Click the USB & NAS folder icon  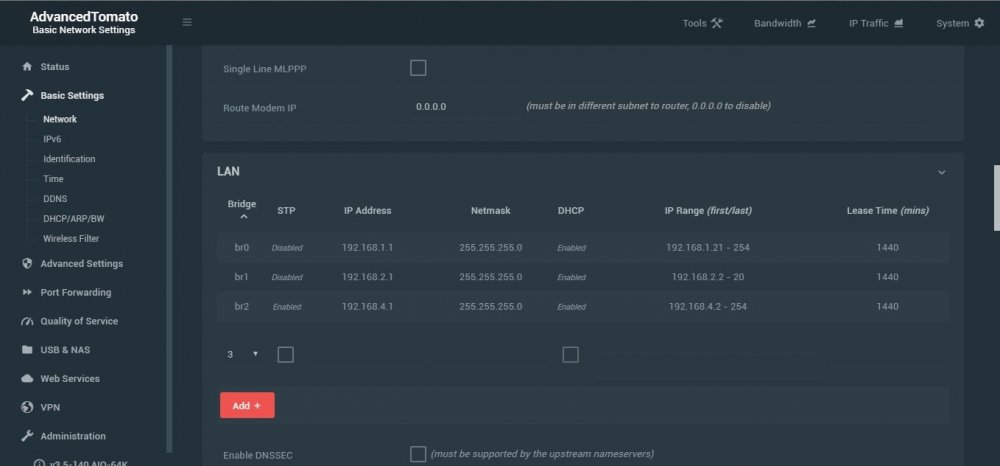[x=27, y=350]
